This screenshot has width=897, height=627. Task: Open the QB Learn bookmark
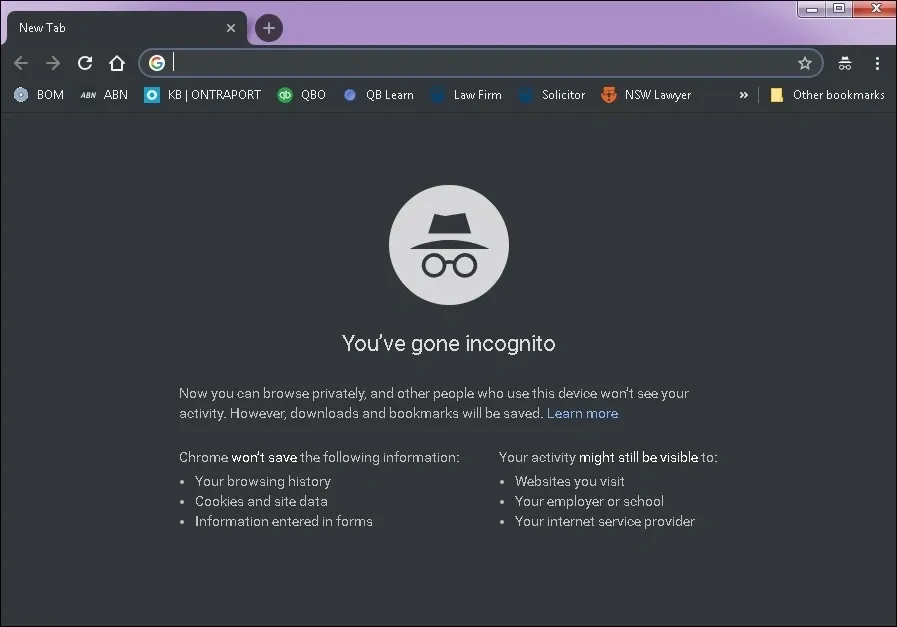(378, 95)
